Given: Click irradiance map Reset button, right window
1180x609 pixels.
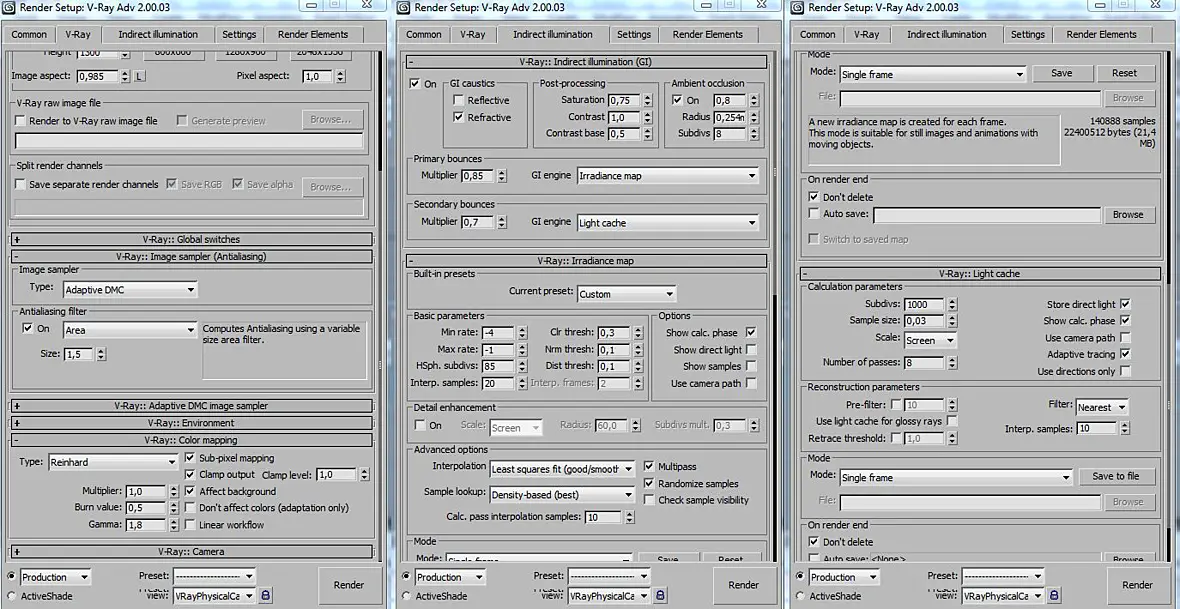Looking at the screenshot, I should click(x=1124, y=73).
